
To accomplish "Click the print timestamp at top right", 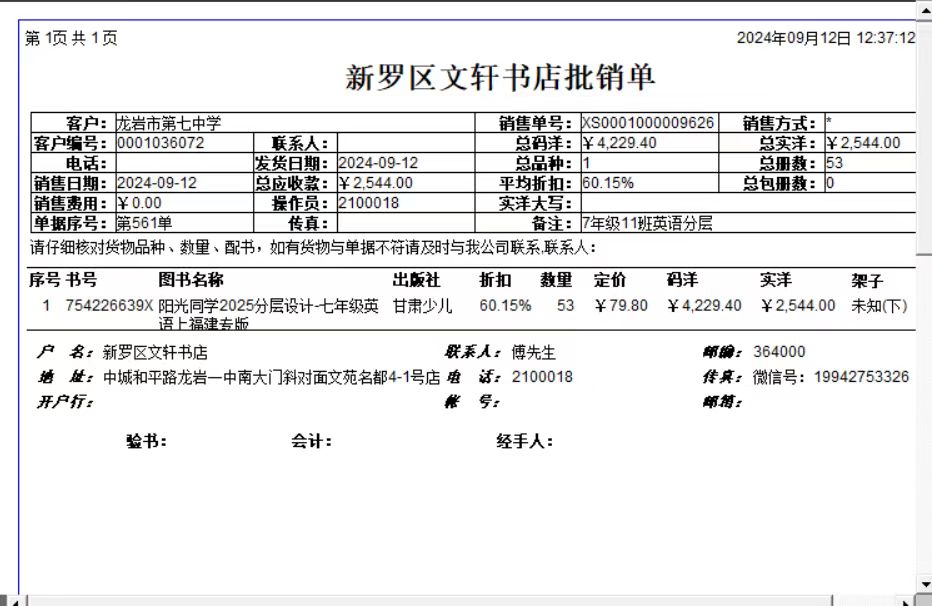I will tap(826, 38).
